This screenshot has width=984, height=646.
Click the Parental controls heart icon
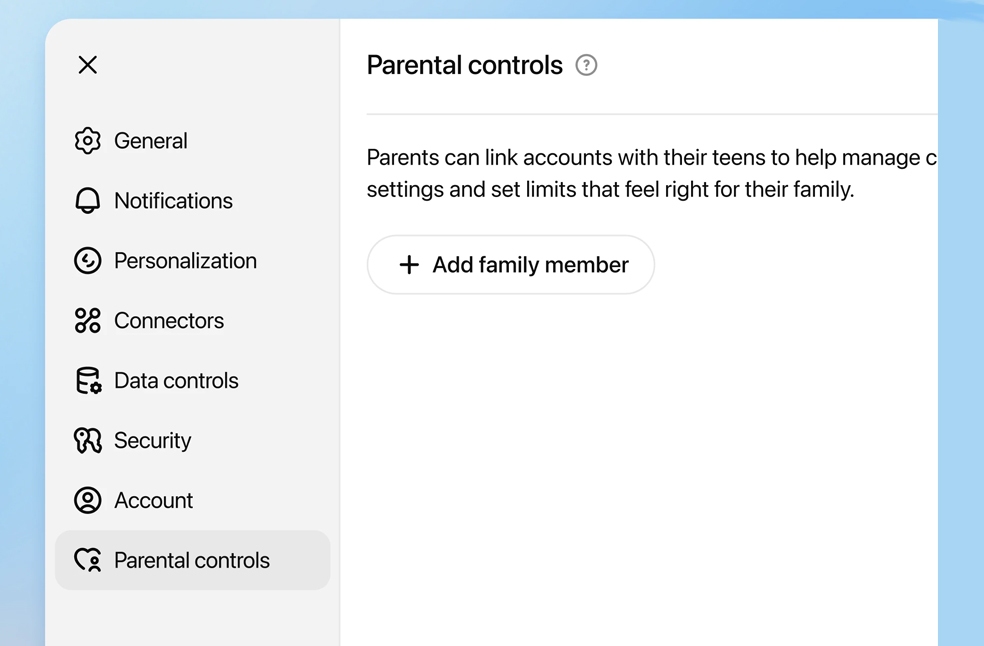click(87, 560)
